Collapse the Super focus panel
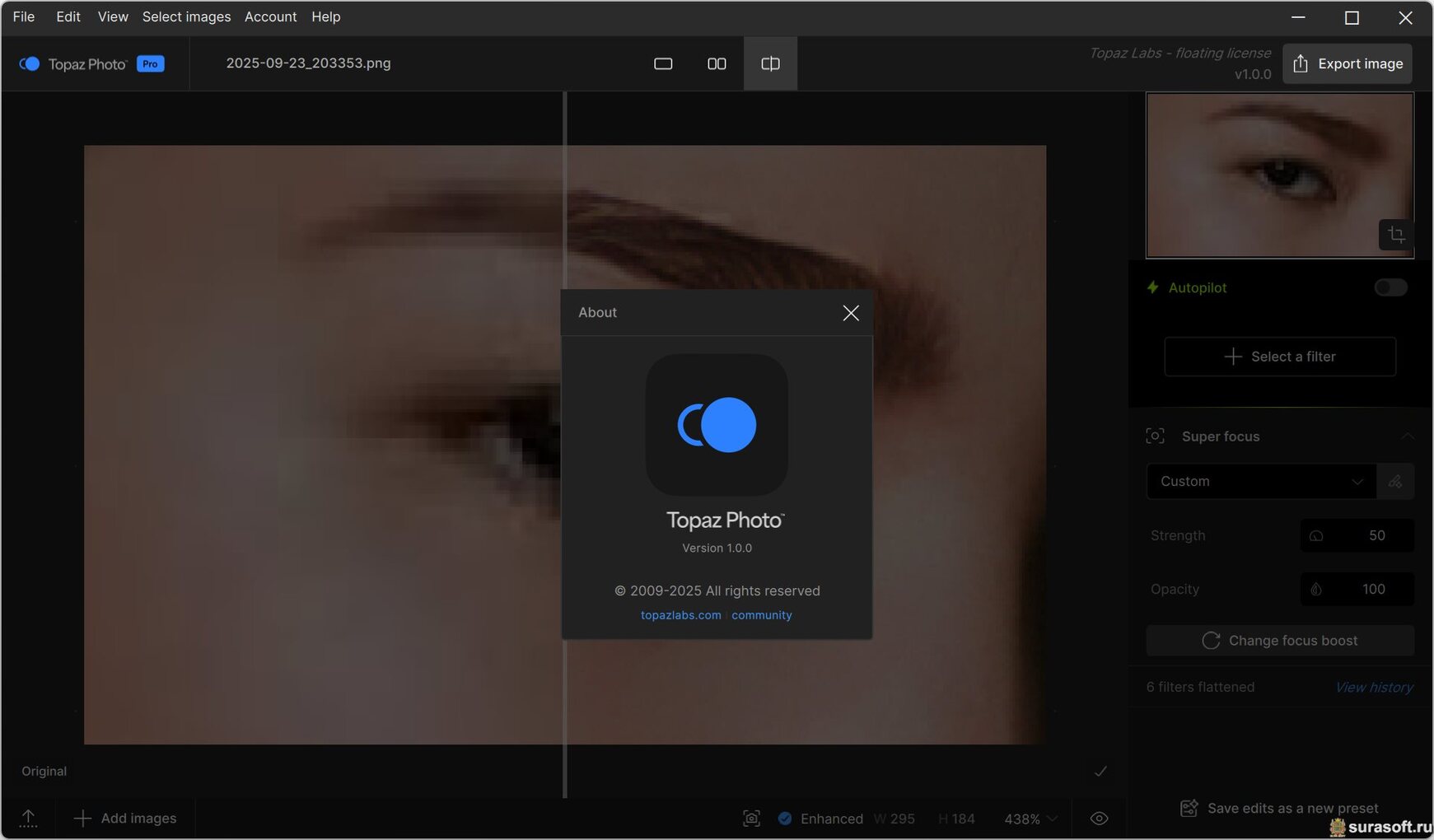The width and height of the screenshot is (1434, 840). 1407,436
